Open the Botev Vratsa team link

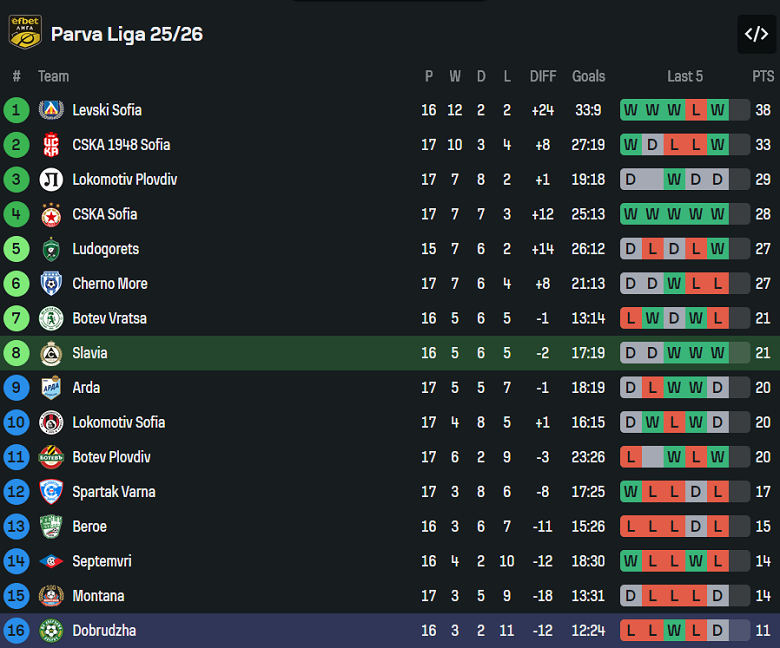click(109, 318)
